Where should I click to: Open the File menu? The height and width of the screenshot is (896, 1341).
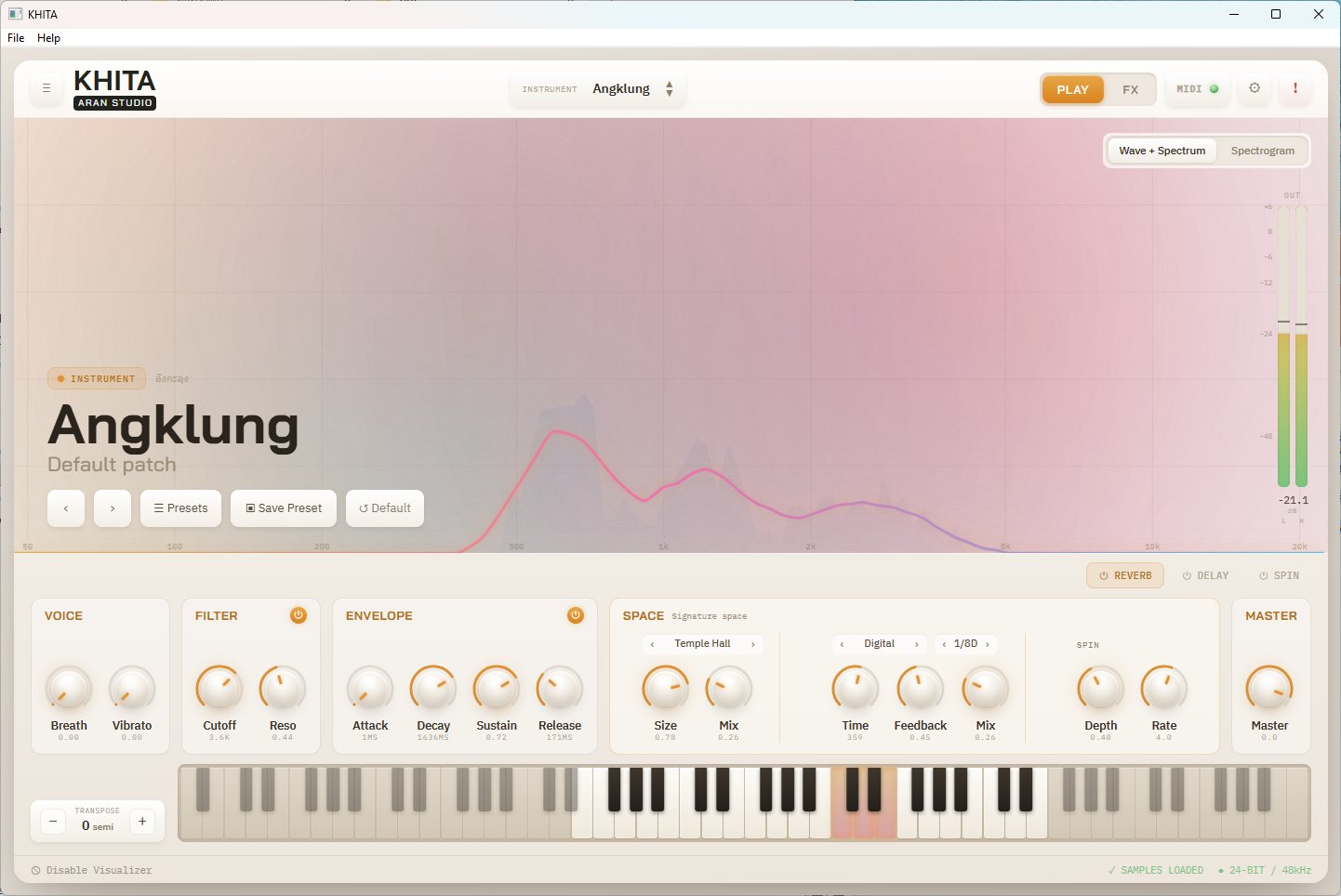[16, 38]
